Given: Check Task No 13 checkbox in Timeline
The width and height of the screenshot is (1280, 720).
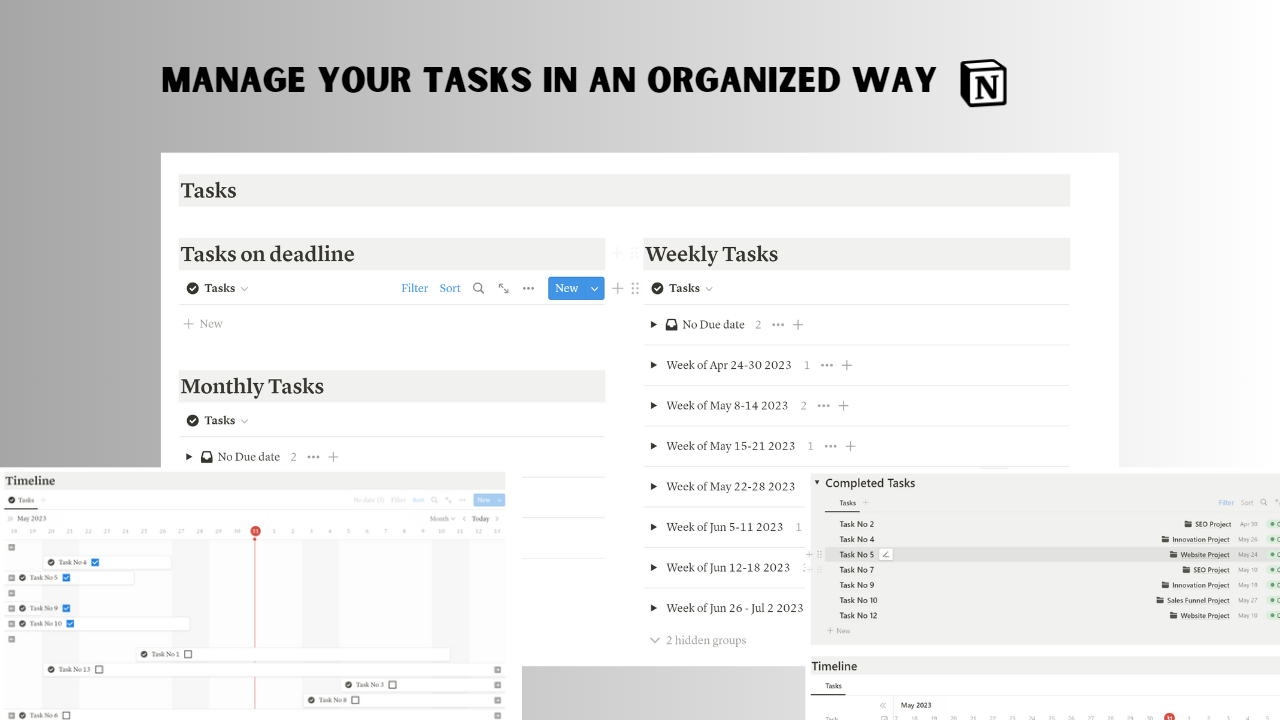Looking at the screenshot, I should coord(99,669).
